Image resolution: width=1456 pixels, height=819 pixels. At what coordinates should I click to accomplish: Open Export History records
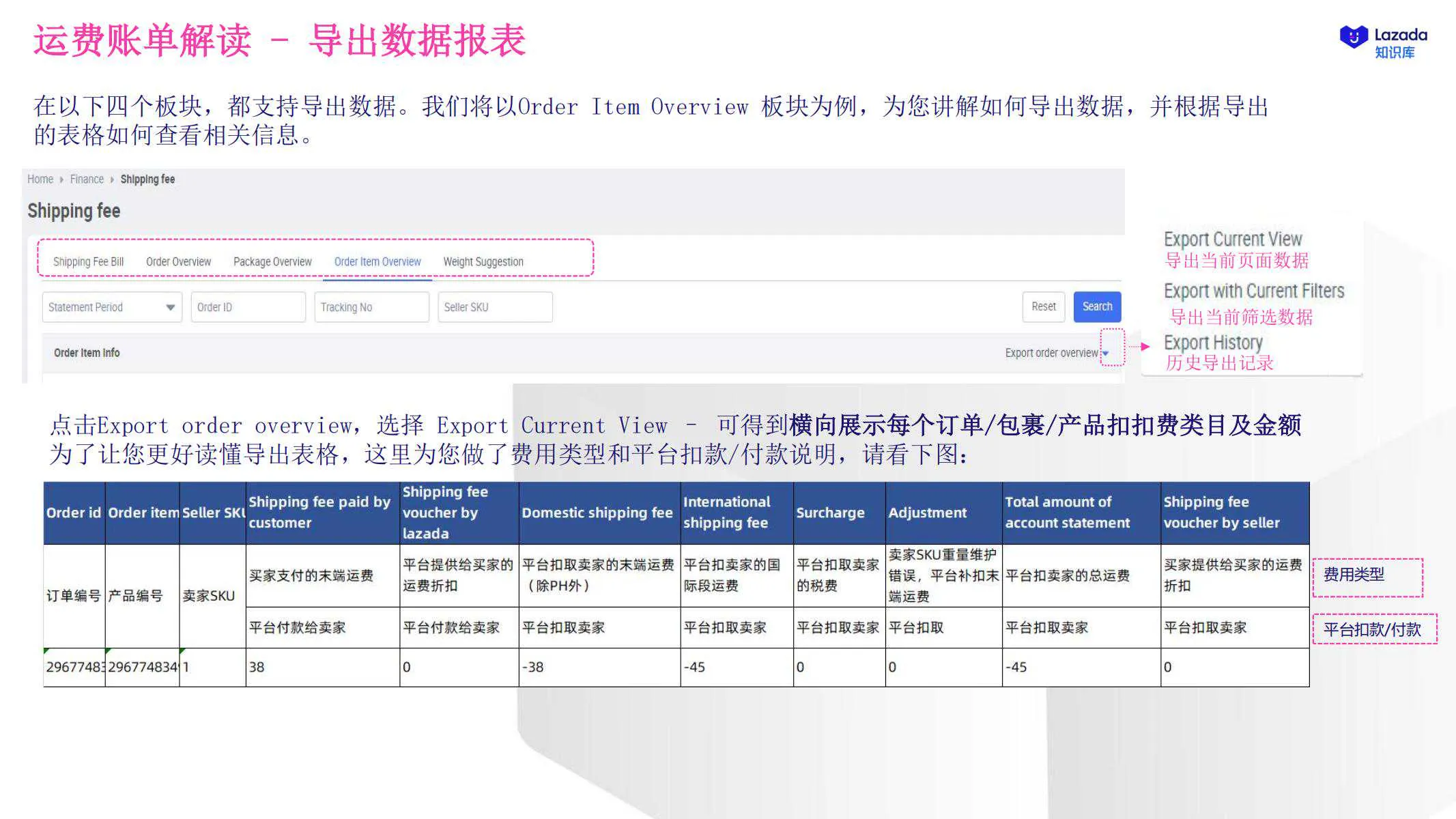1212,343
